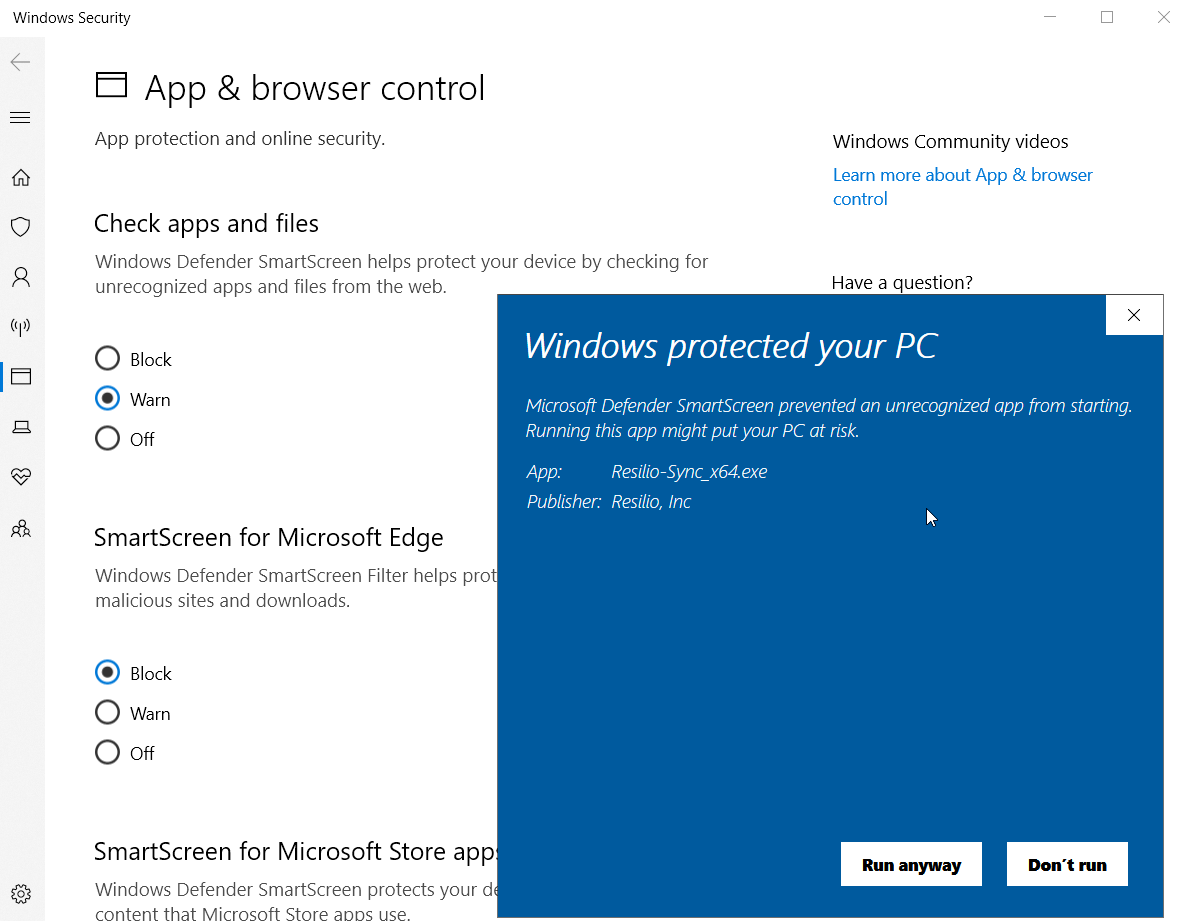
Task: Click the Check apps and files heading
Action: [x=206, y=224]
